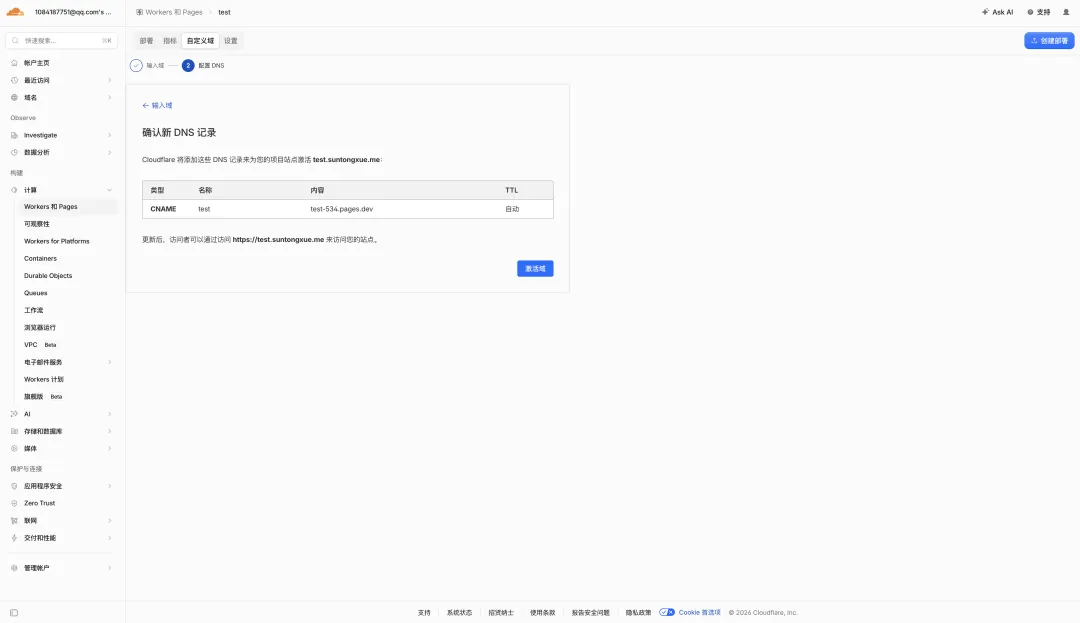Expand the 域名 menu chevron
1080x623 pixels.
pos(110,98)
